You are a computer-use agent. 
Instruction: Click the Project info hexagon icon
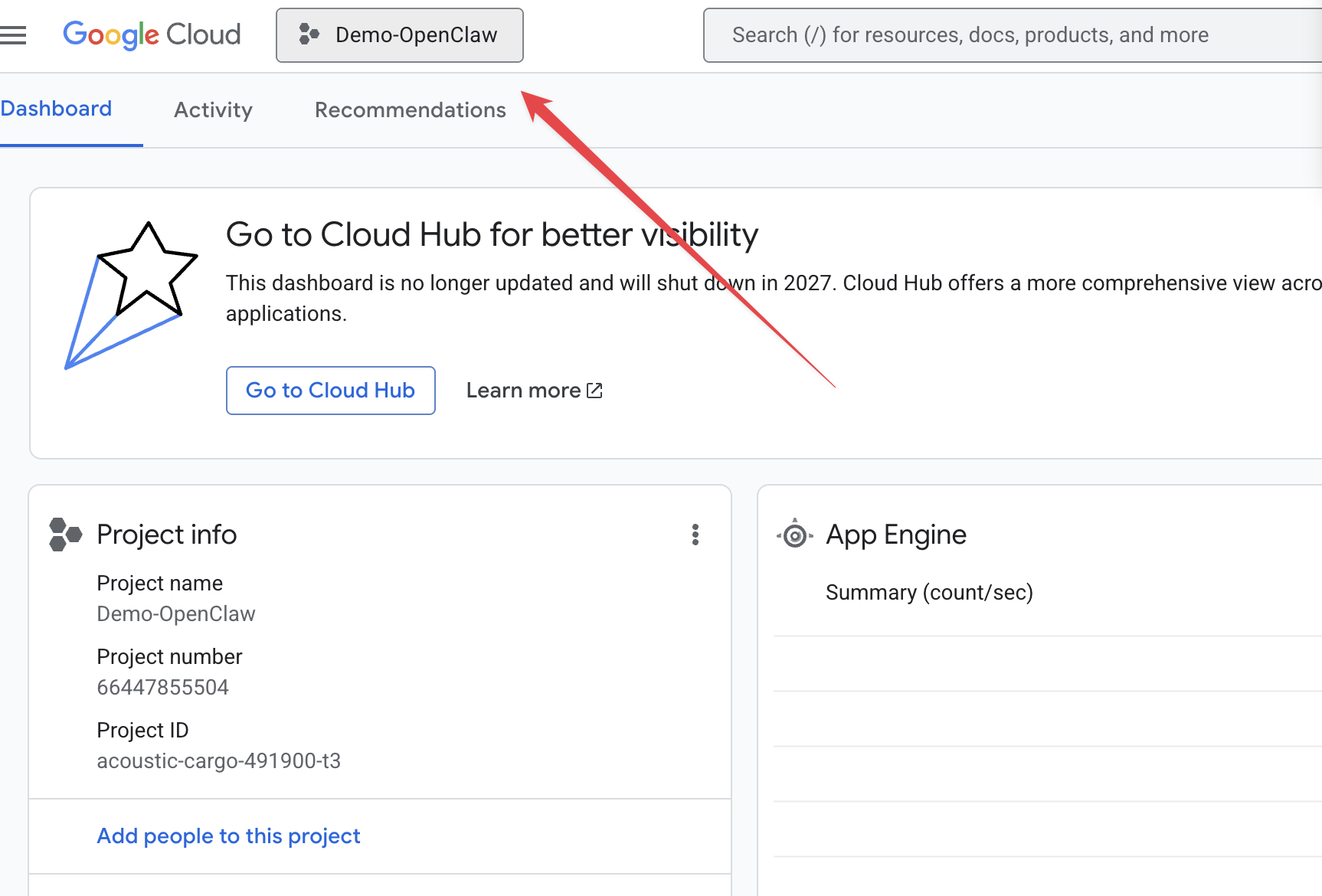click(65, 535)
